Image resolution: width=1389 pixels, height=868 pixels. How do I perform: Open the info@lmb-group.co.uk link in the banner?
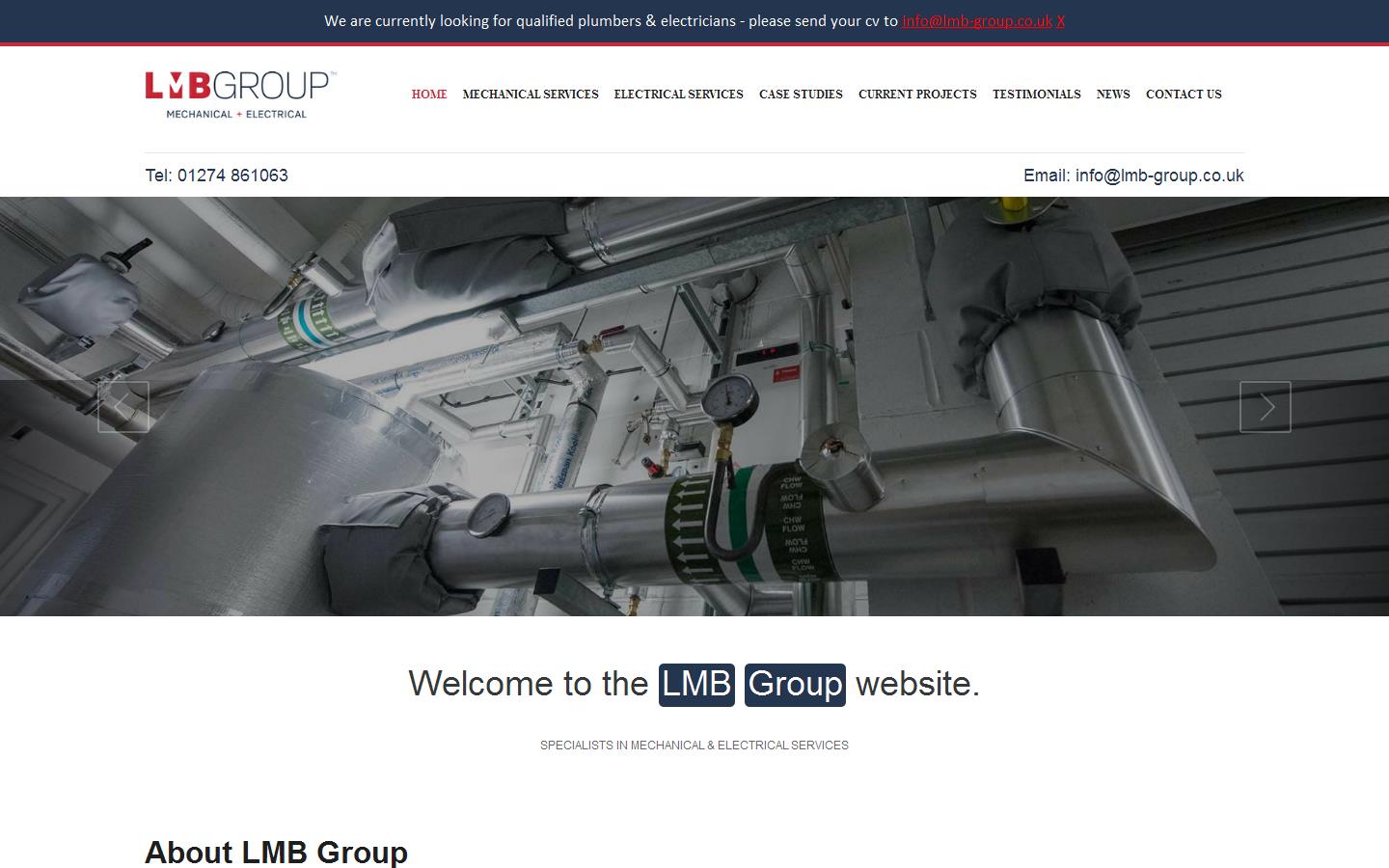click(975, 20)
